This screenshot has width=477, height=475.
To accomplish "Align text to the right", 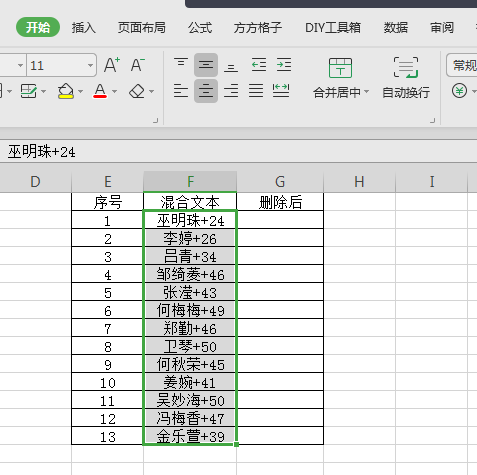I will 231,91.
